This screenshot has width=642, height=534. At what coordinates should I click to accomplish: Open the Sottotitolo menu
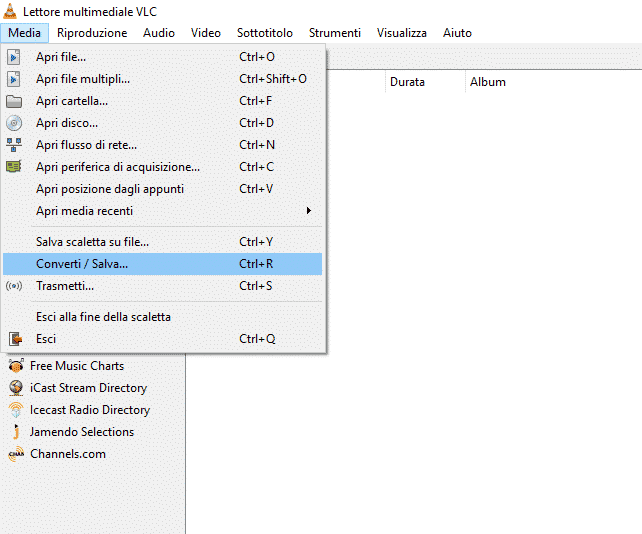265,33
